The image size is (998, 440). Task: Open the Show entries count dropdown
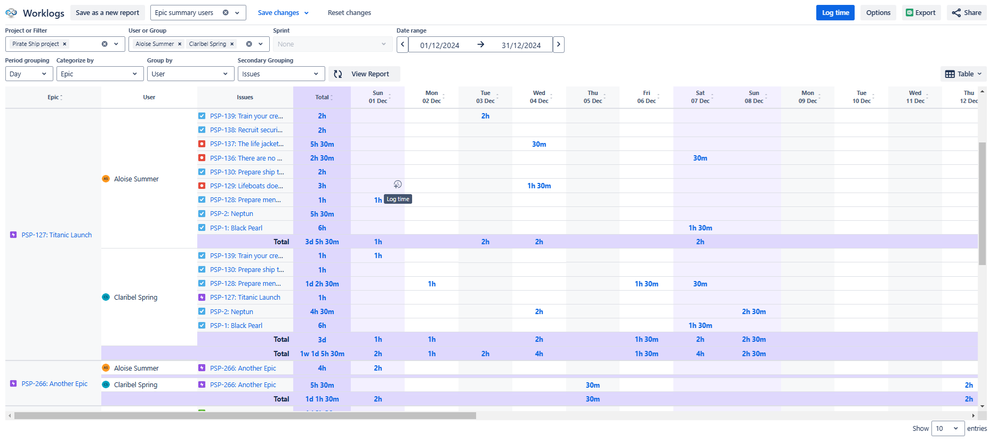tap(948, 429)
